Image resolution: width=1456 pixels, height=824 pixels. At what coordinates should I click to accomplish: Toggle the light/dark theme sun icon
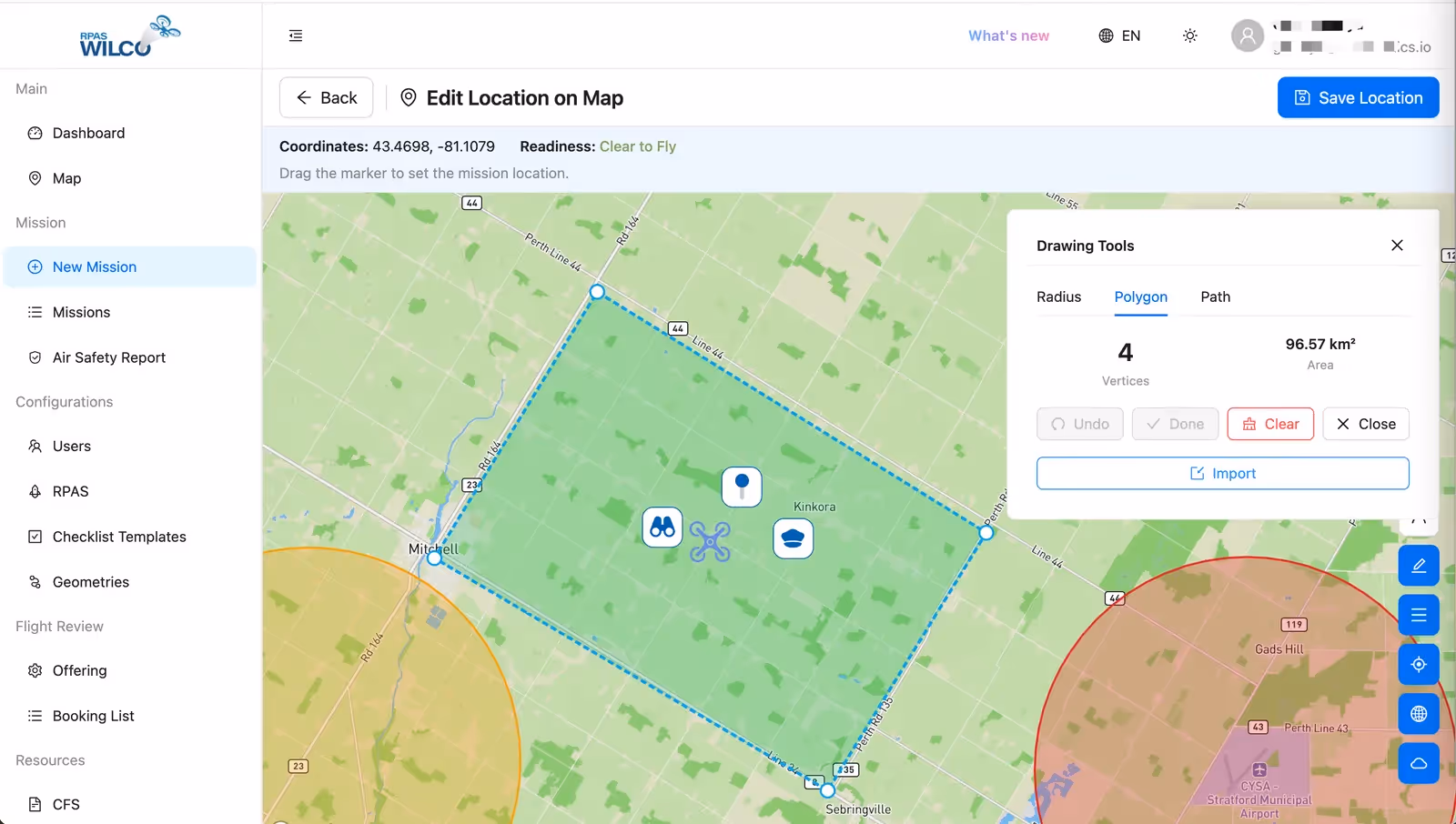(x=1189, y=35)
